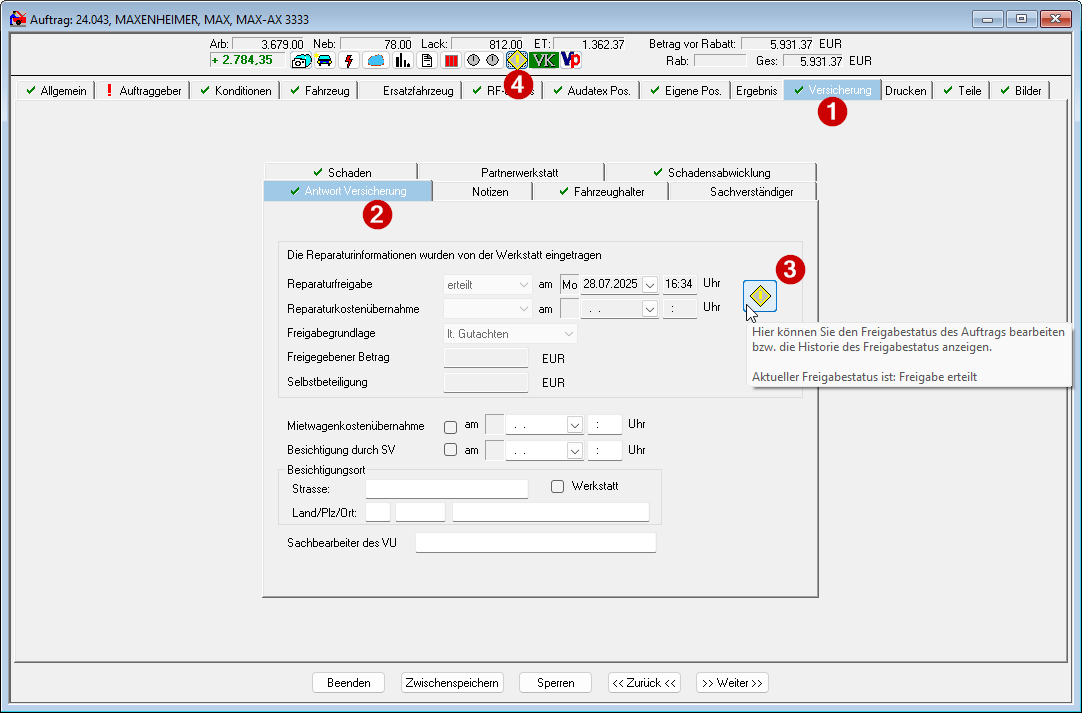The image size is (1082, 713).
Task: Toggle the Besichtigung durch SV checkbox
Action: [x=451, y=450]
